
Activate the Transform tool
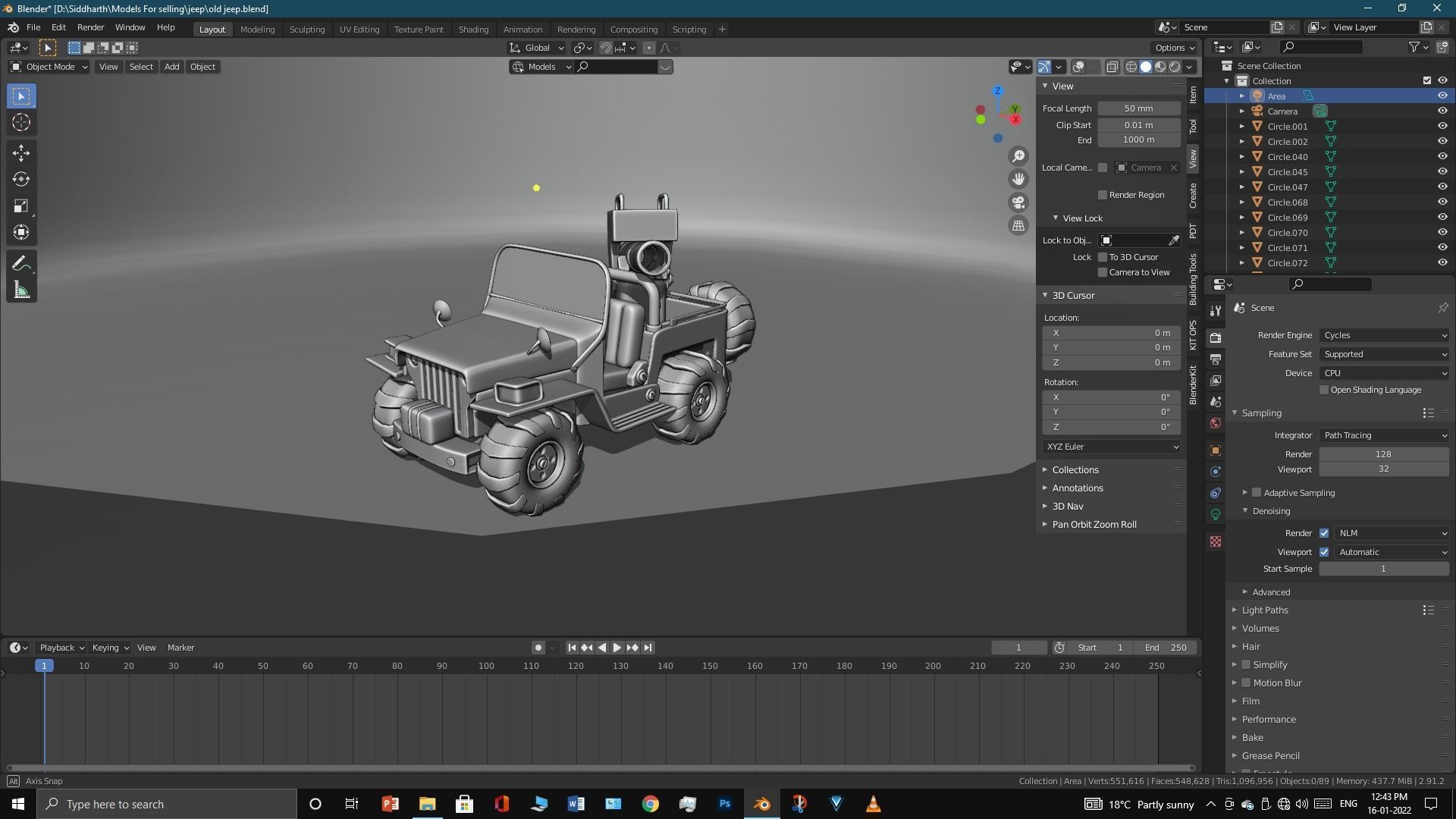21,233
